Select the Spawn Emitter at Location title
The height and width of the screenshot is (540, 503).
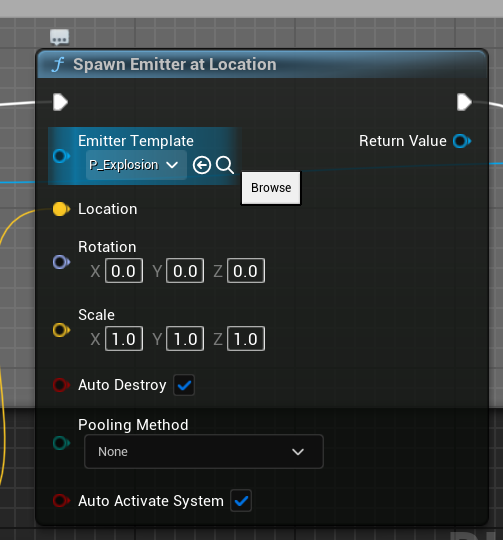[x=175, y=64]
